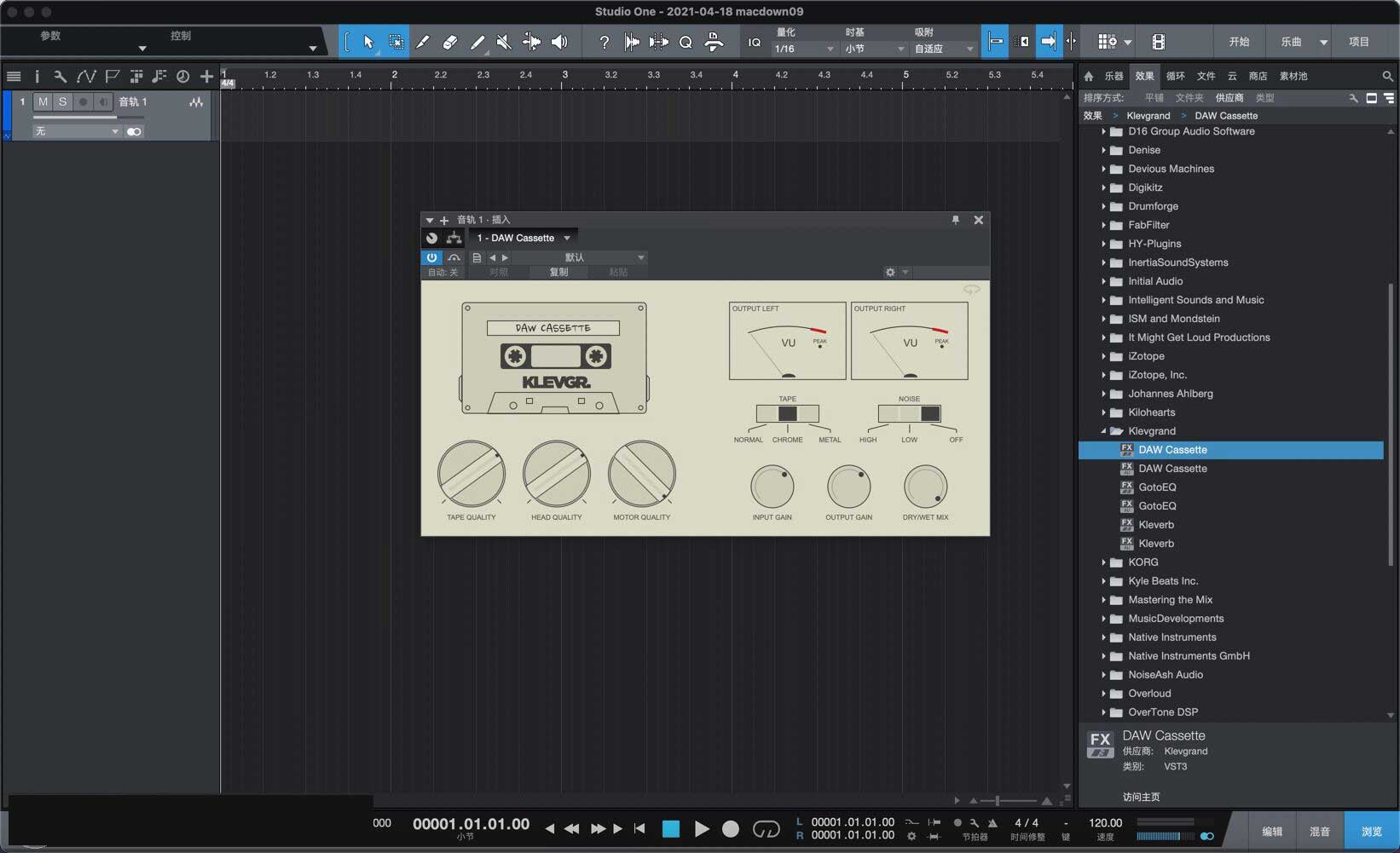1400x853 pixels.
Task: Collapse the Klevgrand folder
Action: coord(1103,431)
